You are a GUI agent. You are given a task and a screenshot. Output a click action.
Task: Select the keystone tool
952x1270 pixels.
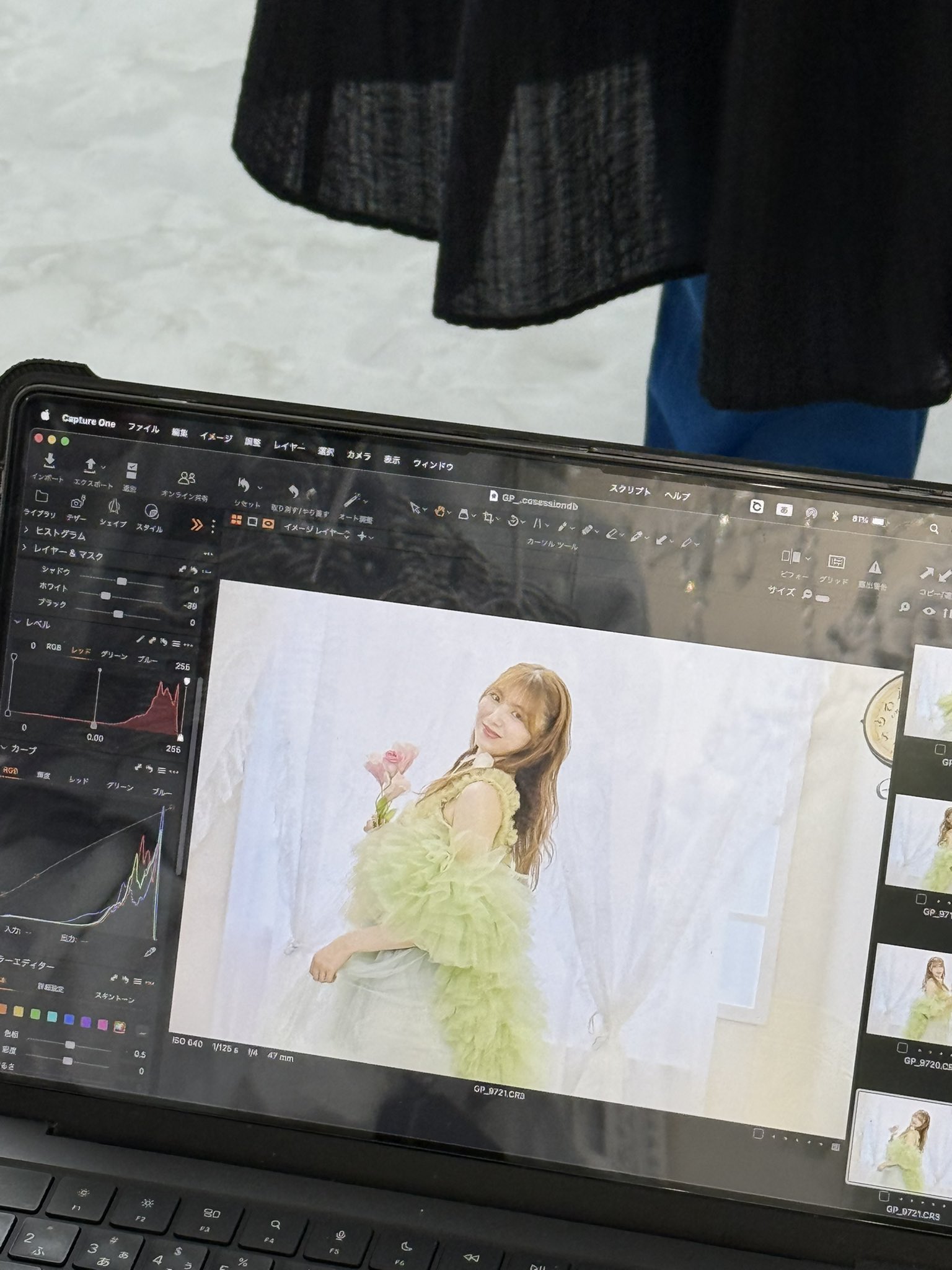click(x=537, y=524)
